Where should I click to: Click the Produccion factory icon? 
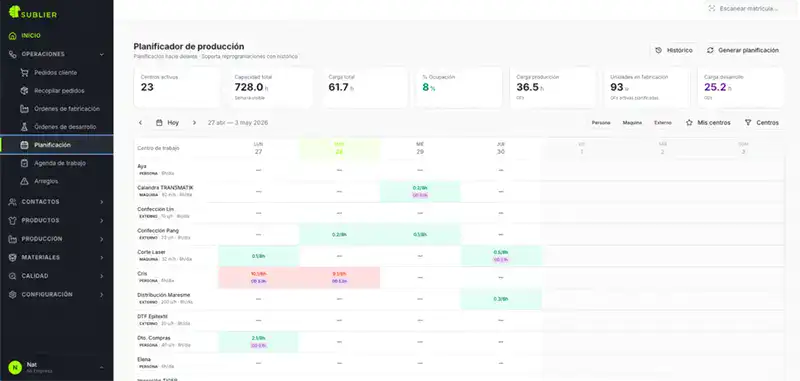[13, 239]
